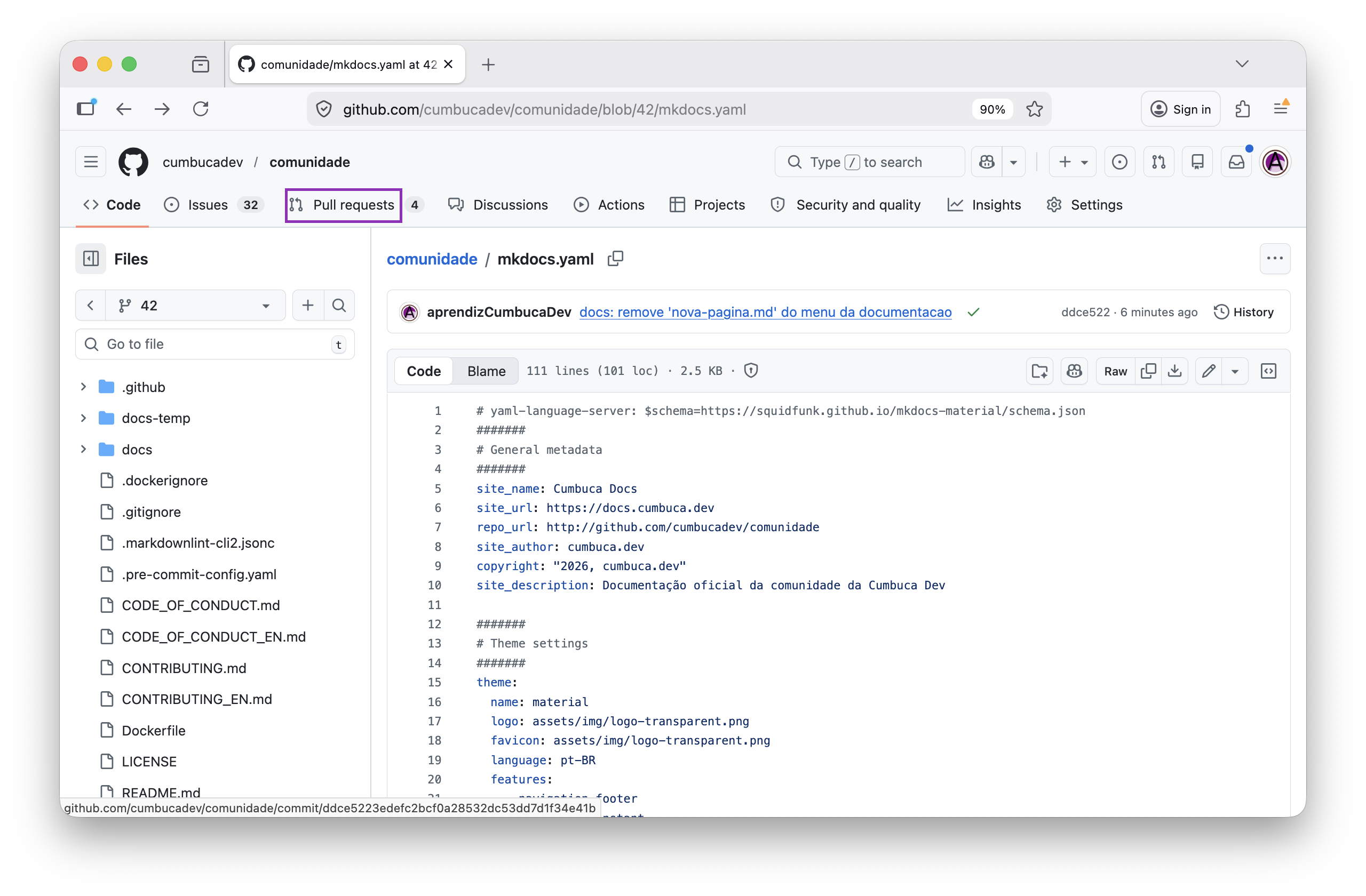The height and width of the screenshot is (896, 1366).
Task: Select the Code view toggle
Action: pos(424,371)
